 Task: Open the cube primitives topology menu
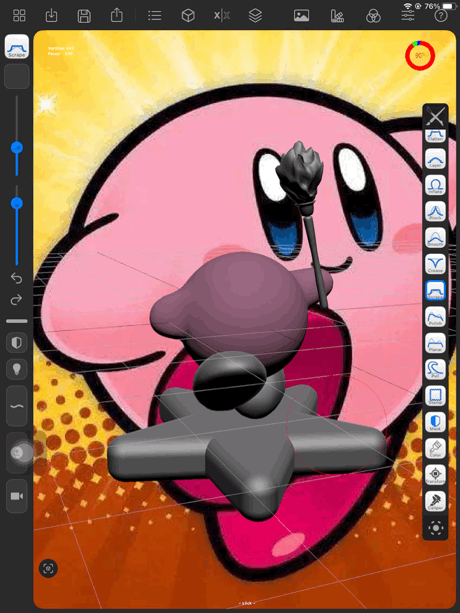(x=188, y=16)
